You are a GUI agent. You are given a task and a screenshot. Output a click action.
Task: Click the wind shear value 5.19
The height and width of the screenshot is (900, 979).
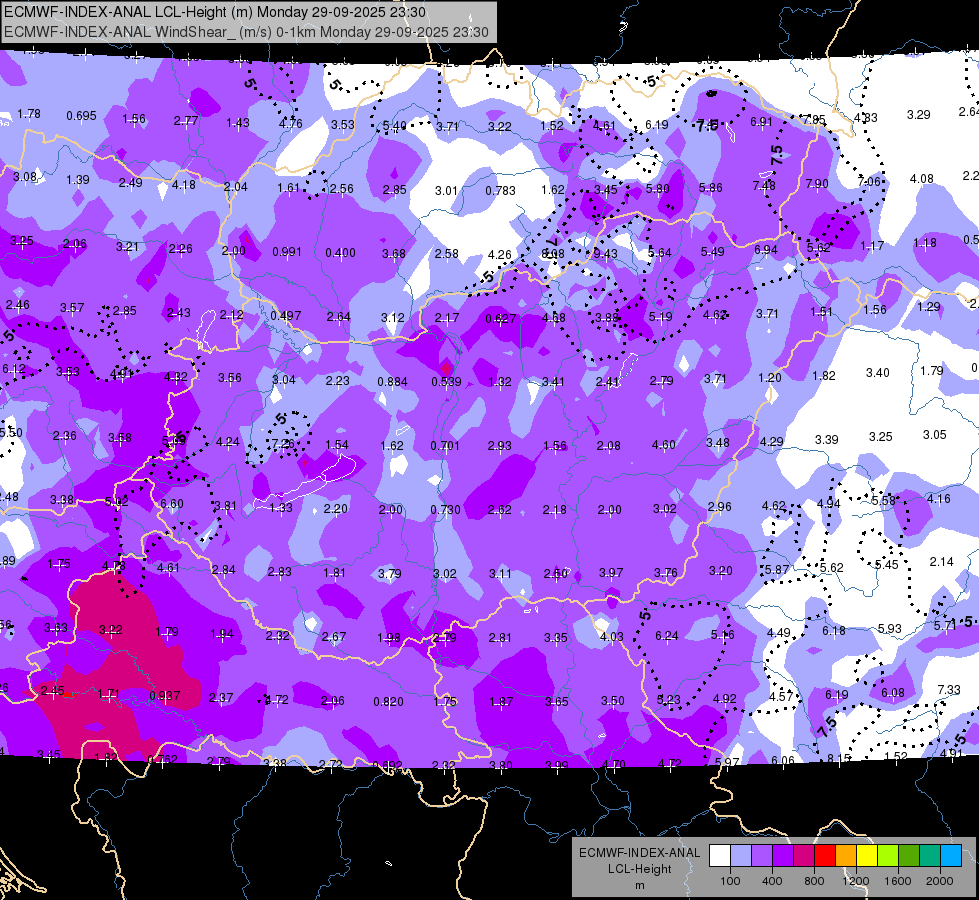point(661,317)
